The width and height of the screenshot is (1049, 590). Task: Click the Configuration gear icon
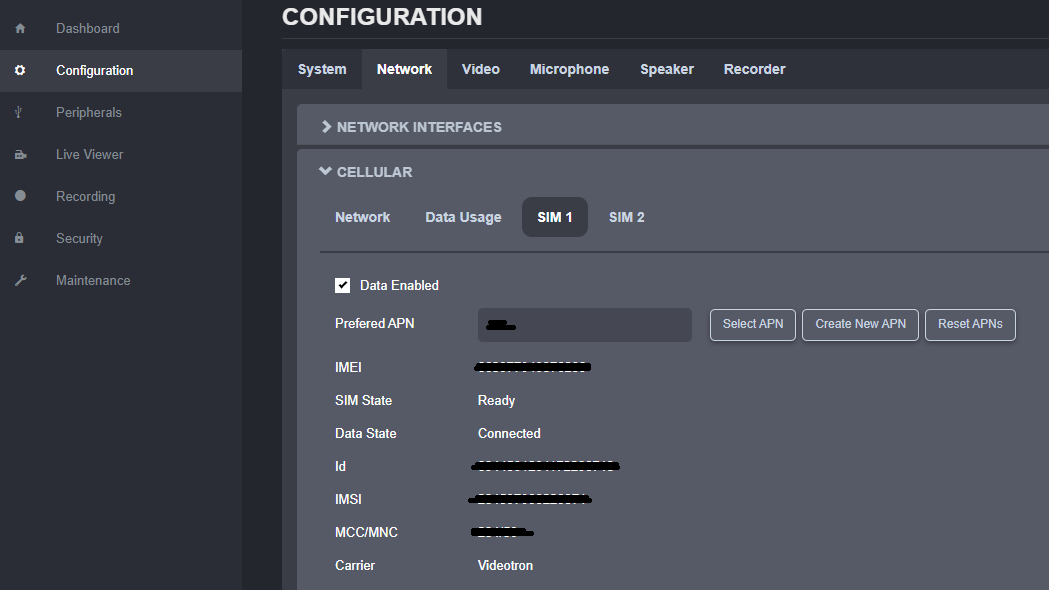point(20,71)
